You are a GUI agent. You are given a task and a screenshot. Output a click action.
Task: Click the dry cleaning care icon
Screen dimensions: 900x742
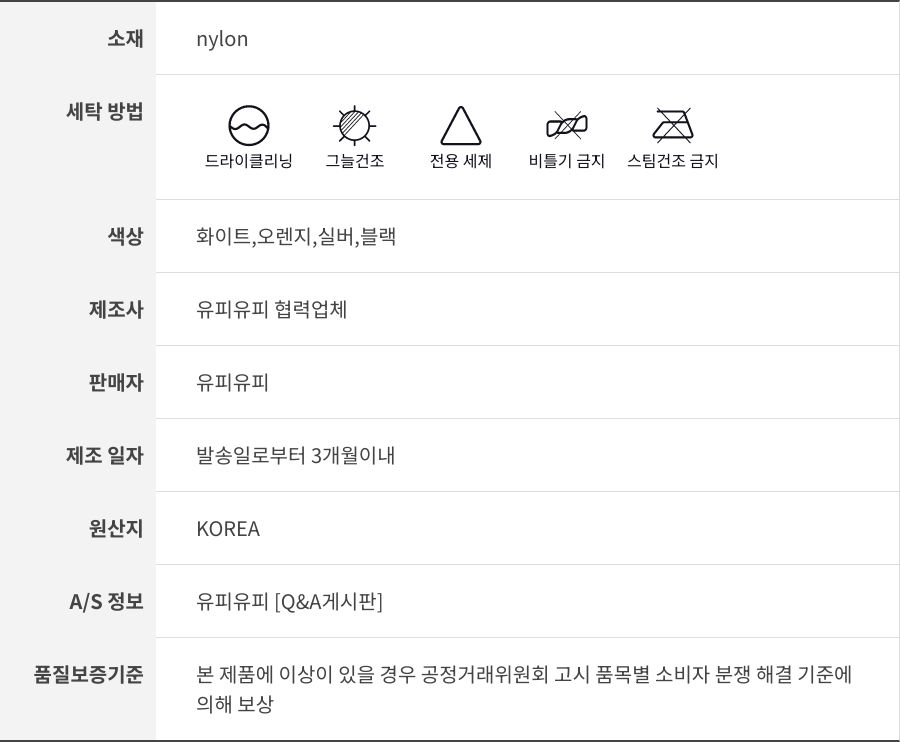pyautogui.click(x=249, y=126)
